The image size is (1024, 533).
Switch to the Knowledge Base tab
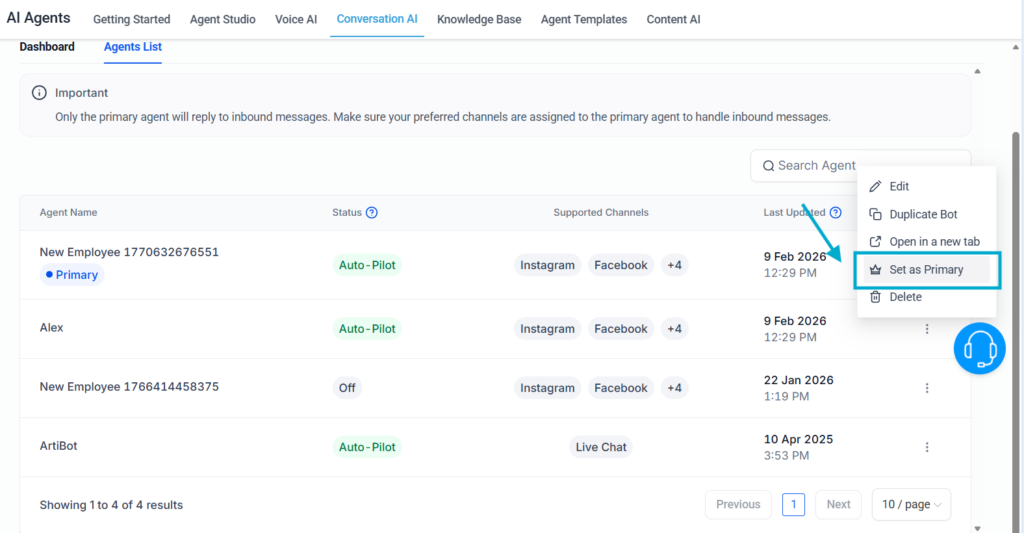[x=479, y=19]
